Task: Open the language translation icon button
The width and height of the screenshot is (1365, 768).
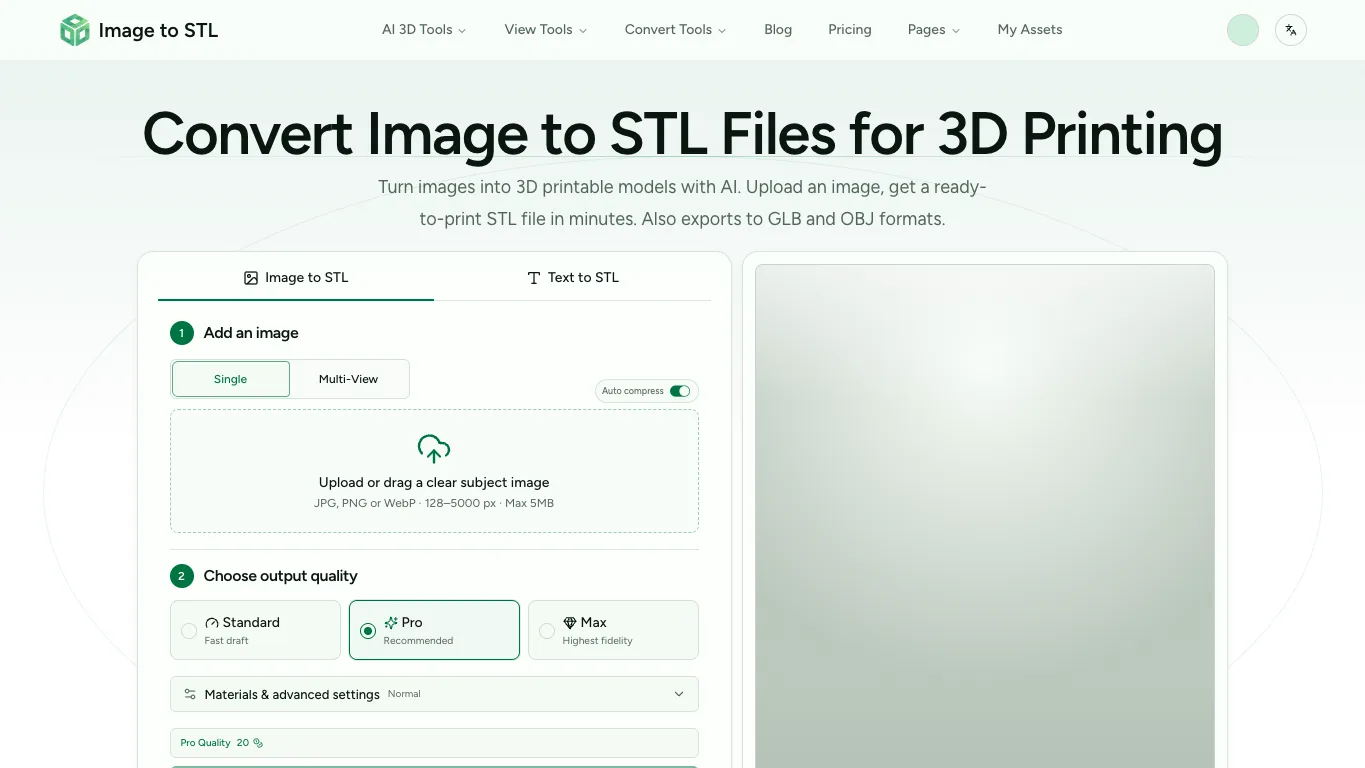Action: [x=1291, y=30]
